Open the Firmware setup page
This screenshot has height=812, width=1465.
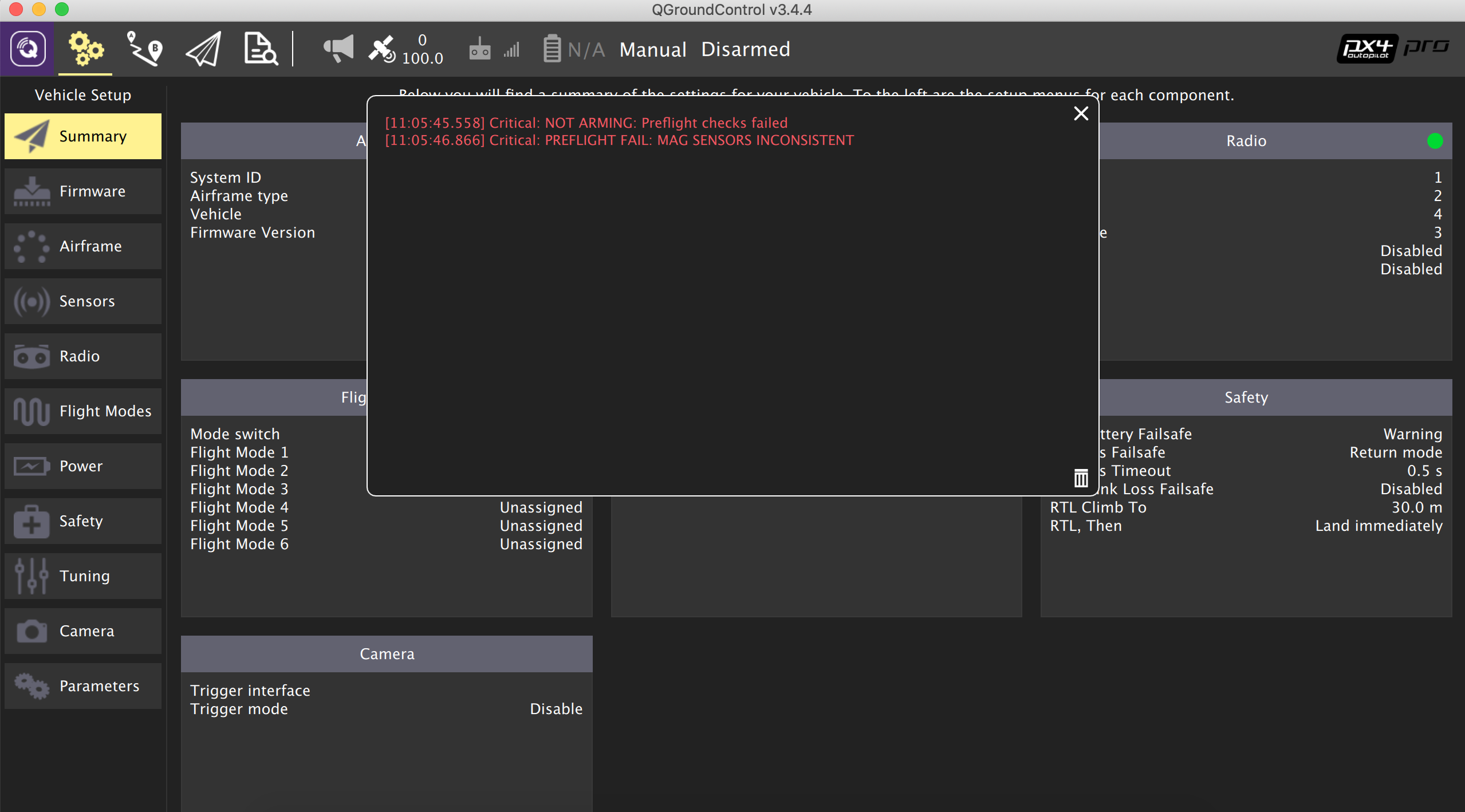[83, 191]
